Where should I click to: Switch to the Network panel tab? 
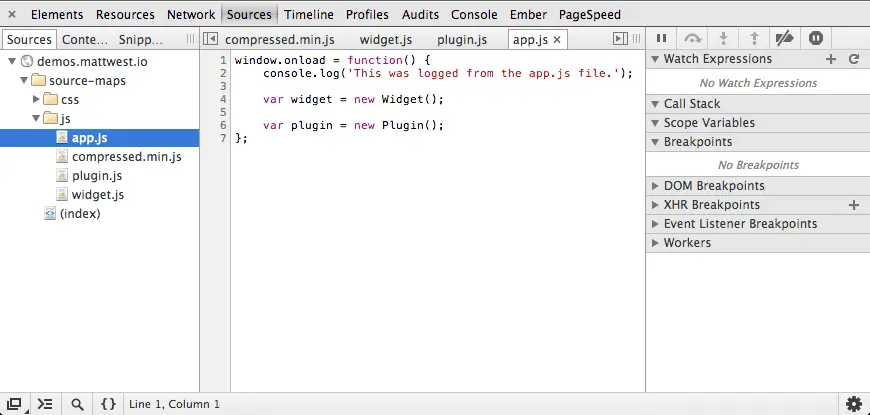pyautogui.click(x=191, y=14)
